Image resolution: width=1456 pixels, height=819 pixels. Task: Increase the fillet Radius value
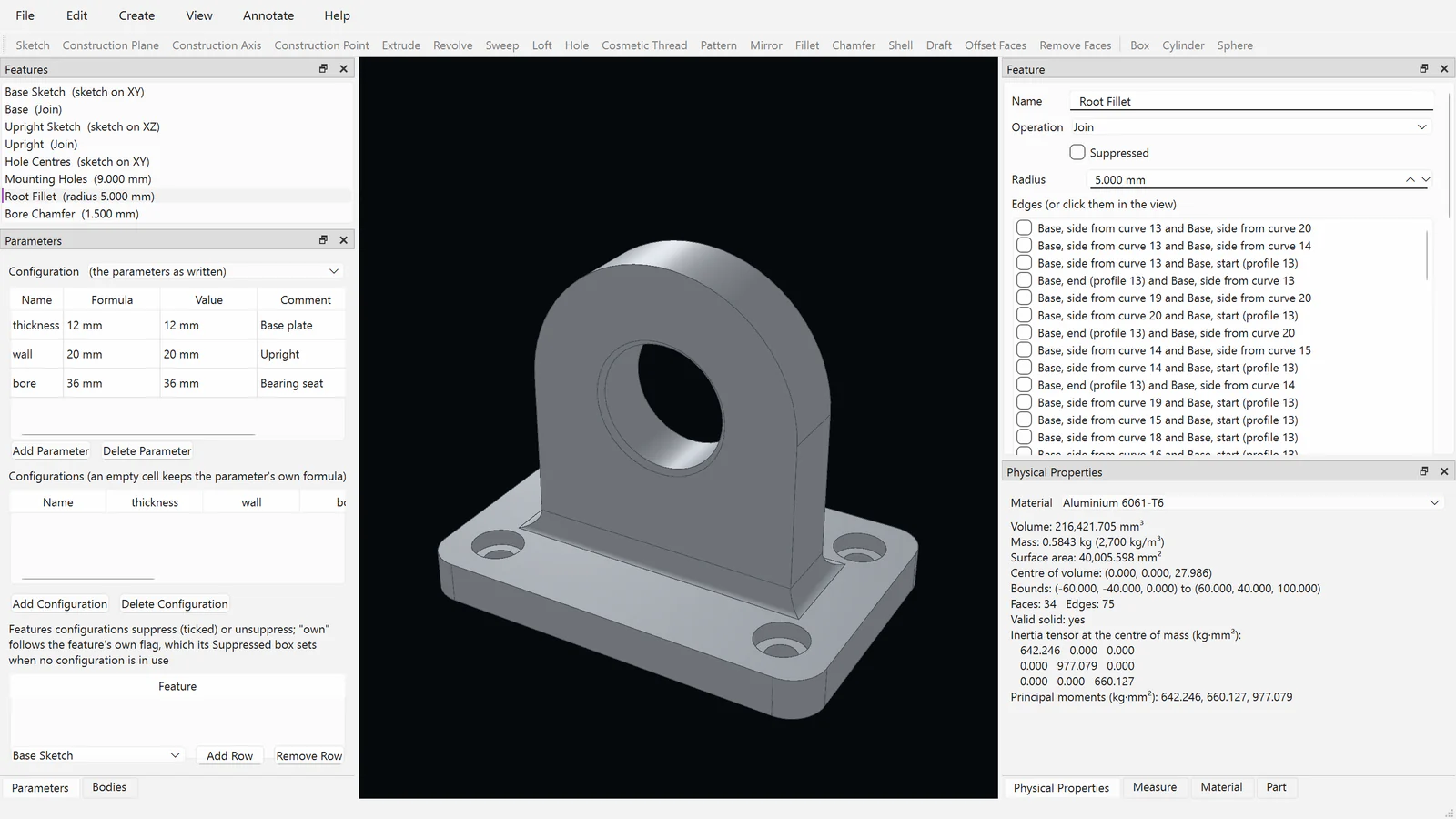(1410, 179)
